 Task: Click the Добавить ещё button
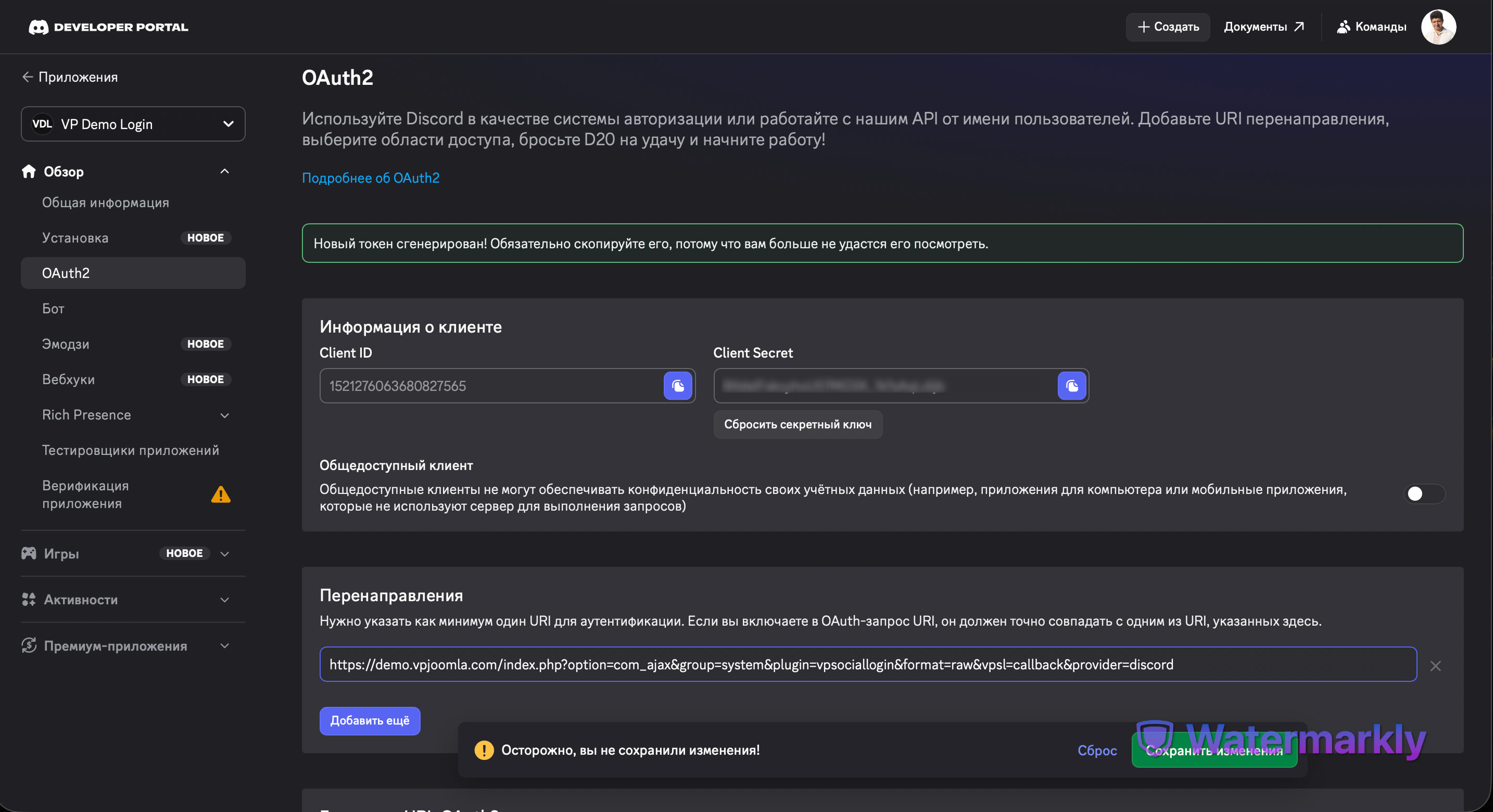tap(370, 720)
